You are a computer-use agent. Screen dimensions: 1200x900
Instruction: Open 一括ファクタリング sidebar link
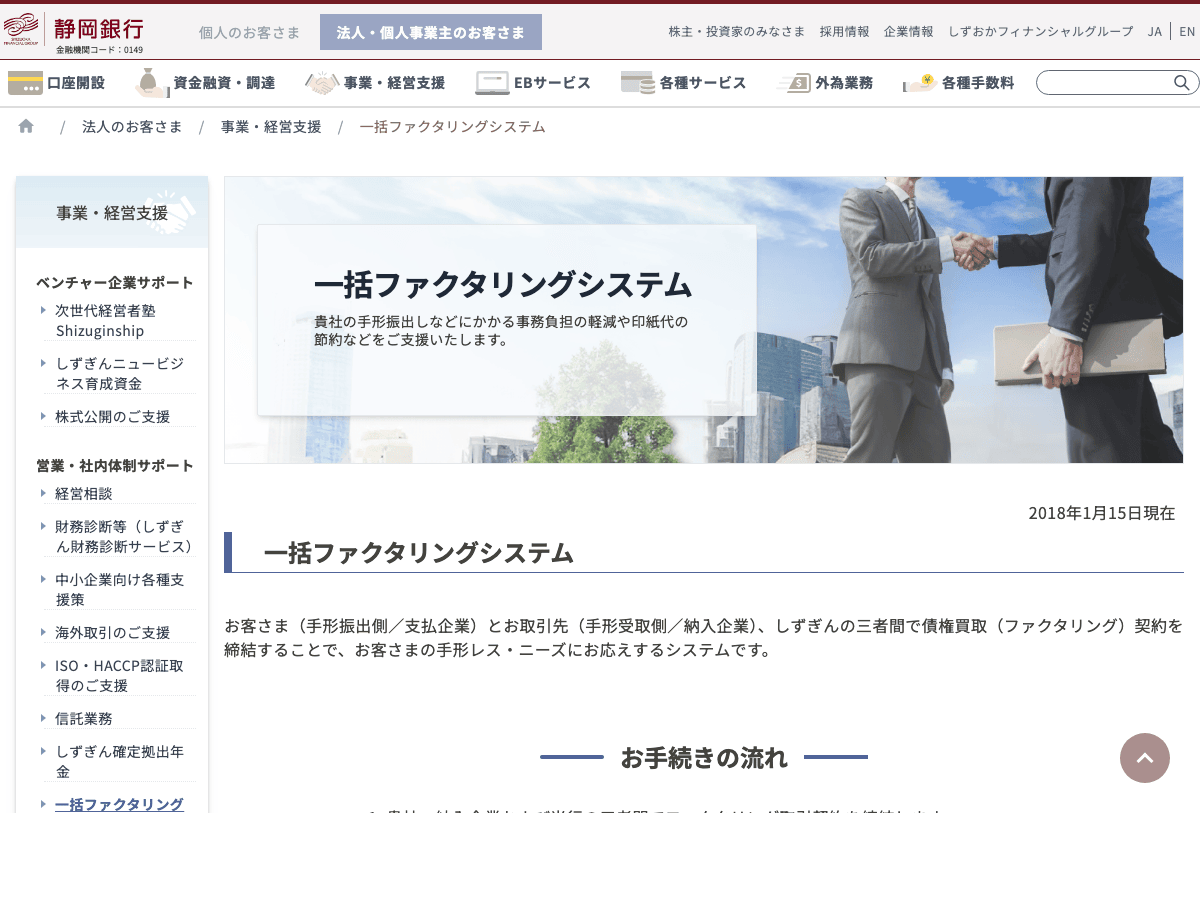click(119, 804)
